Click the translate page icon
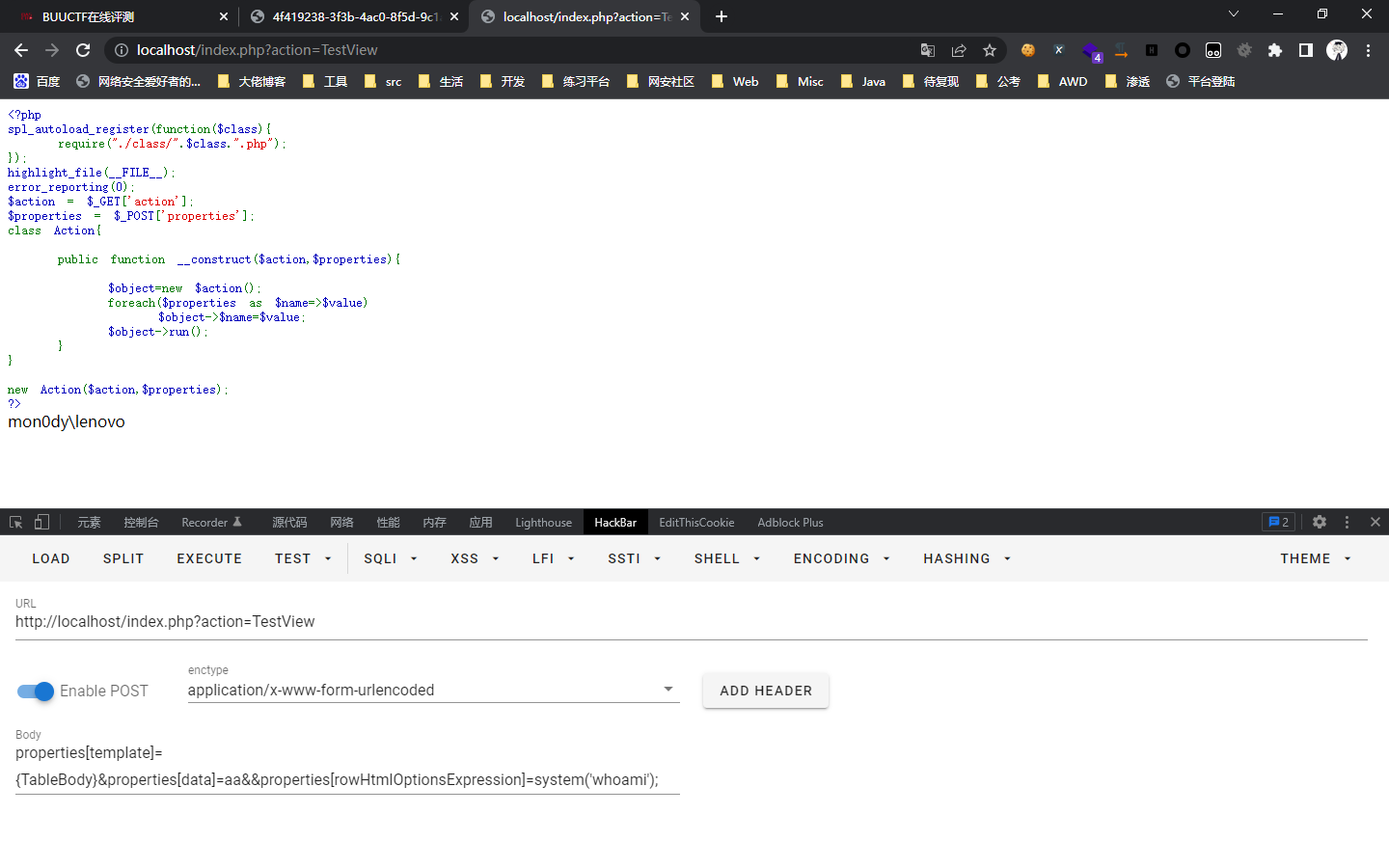Screen dimensions: 1389x868 (928, 50)
